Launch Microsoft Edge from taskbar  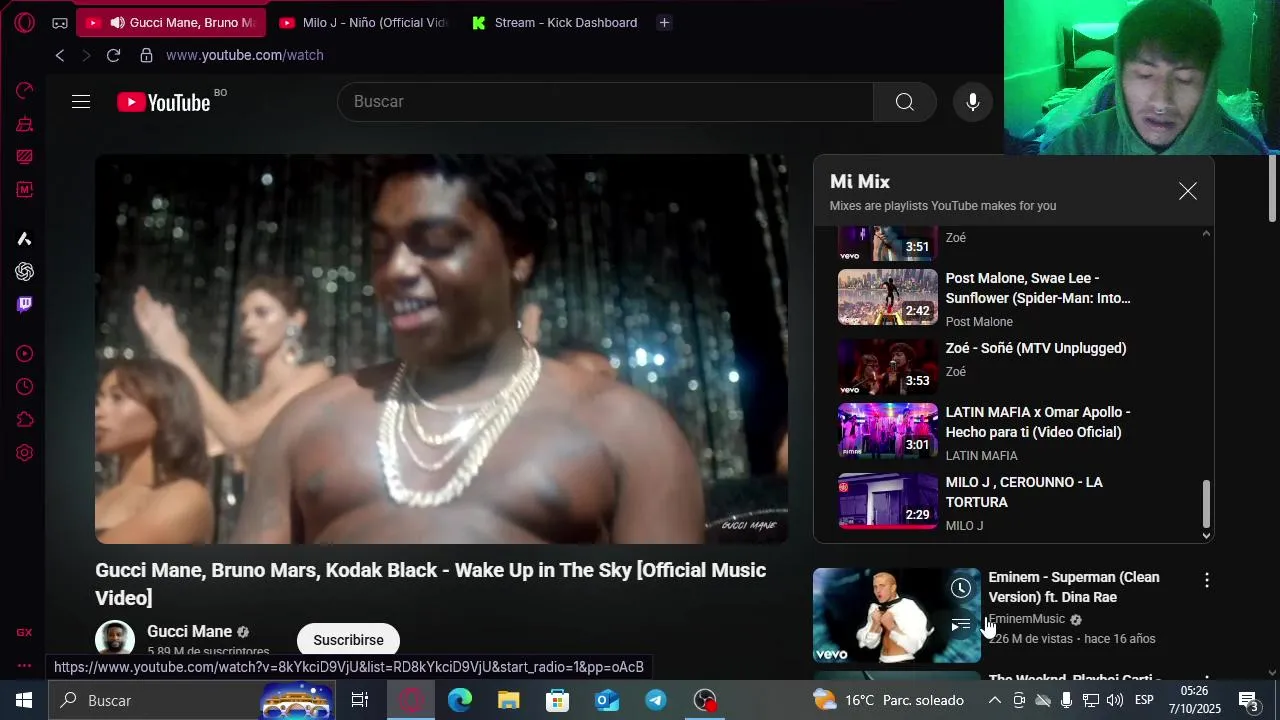click(459, 700)
